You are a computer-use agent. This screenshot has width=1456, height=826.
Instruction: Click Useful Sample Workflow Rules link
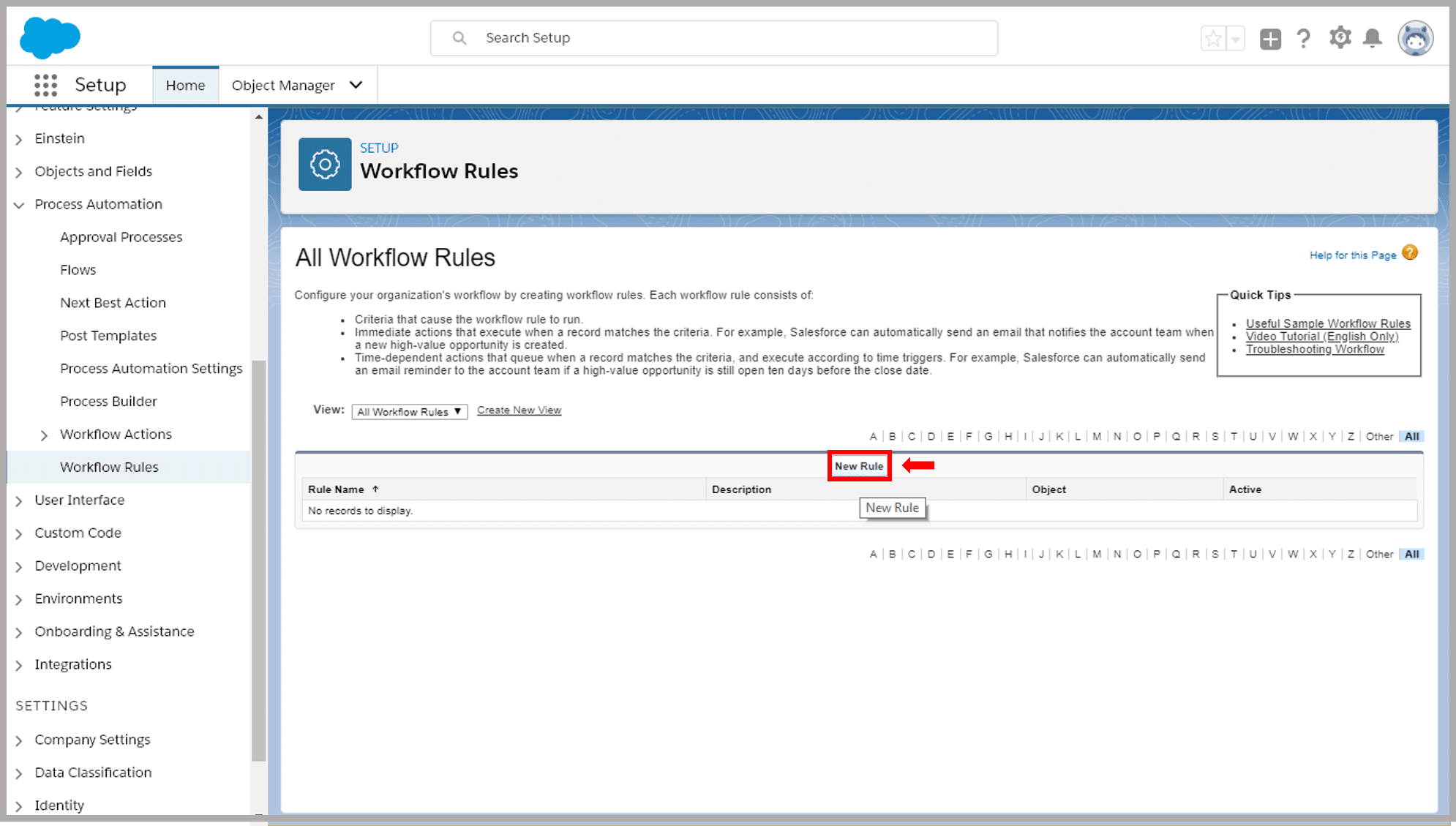(1328, 323)
